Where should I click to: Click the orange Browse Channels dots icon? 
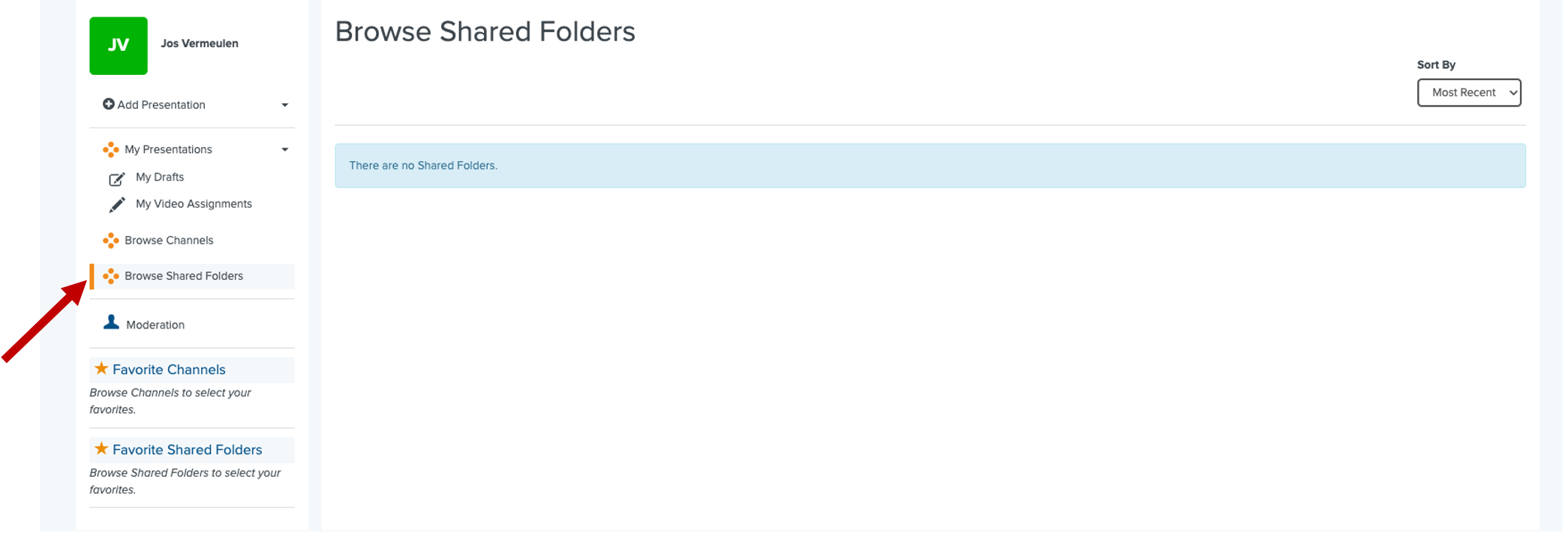coord(111,241)
